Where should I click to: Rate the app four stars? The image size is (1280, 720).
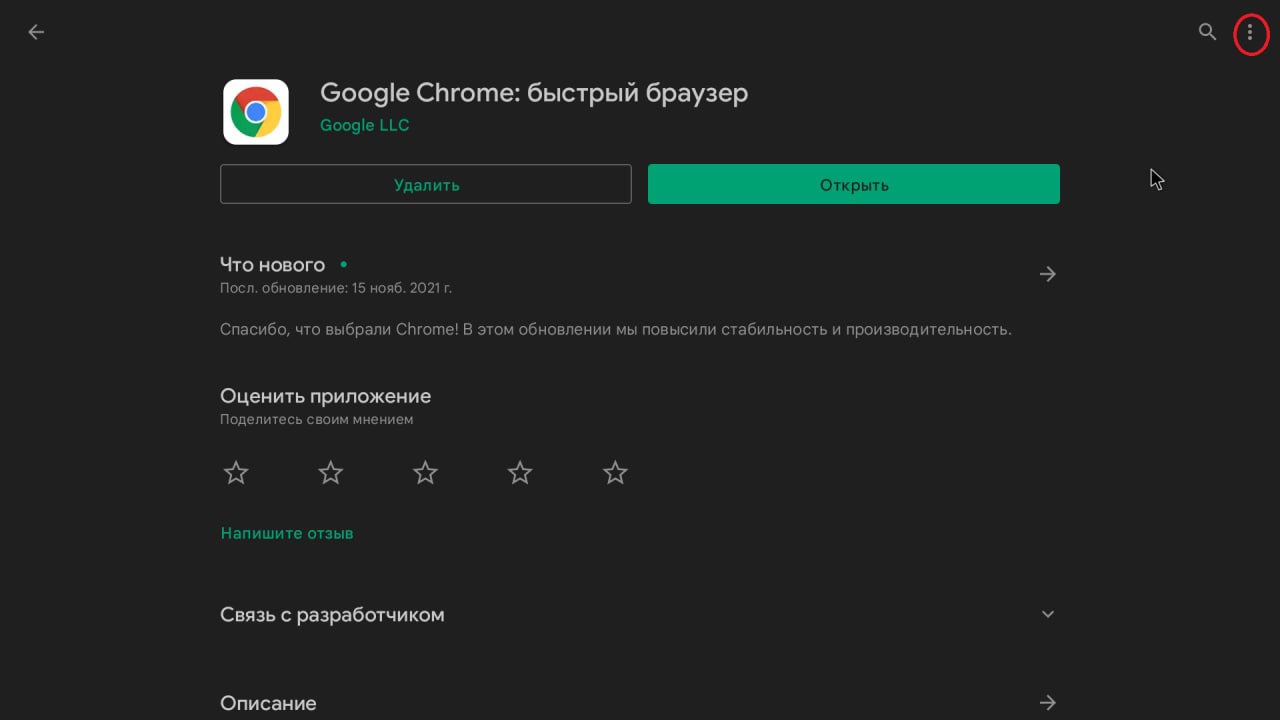520,473
